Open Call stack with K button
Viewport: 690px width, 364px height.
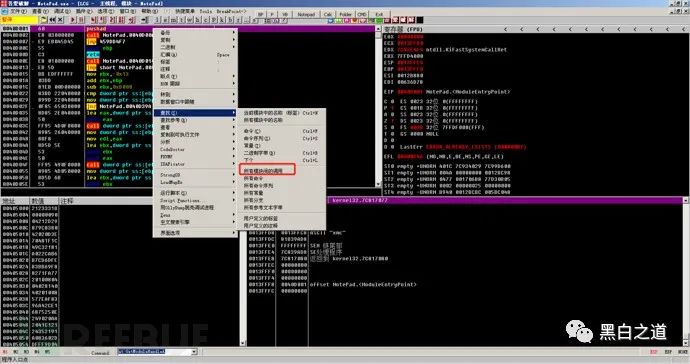(x=221, y=20)
